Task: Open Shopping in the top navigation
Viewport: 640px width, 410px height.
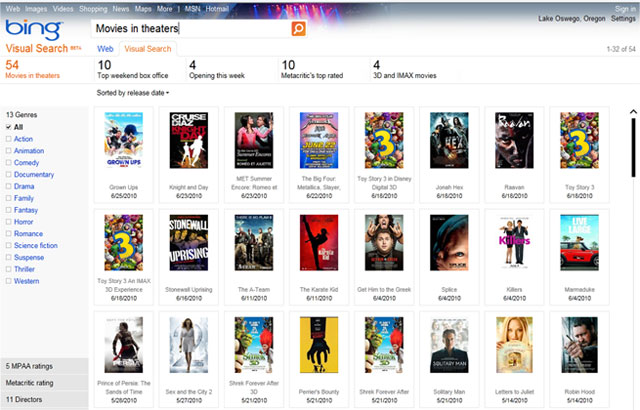Action: (93, 9)
